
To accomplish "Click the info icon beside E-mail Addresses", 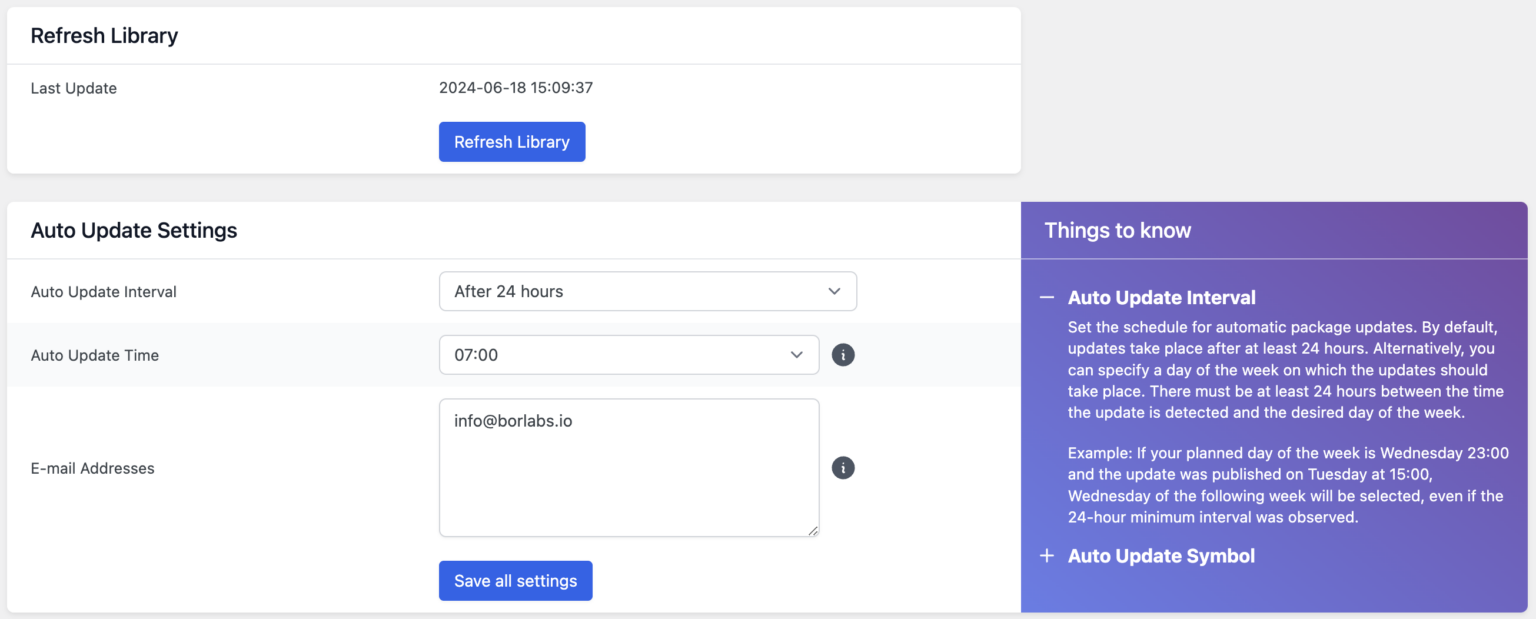I will (843, 468).
